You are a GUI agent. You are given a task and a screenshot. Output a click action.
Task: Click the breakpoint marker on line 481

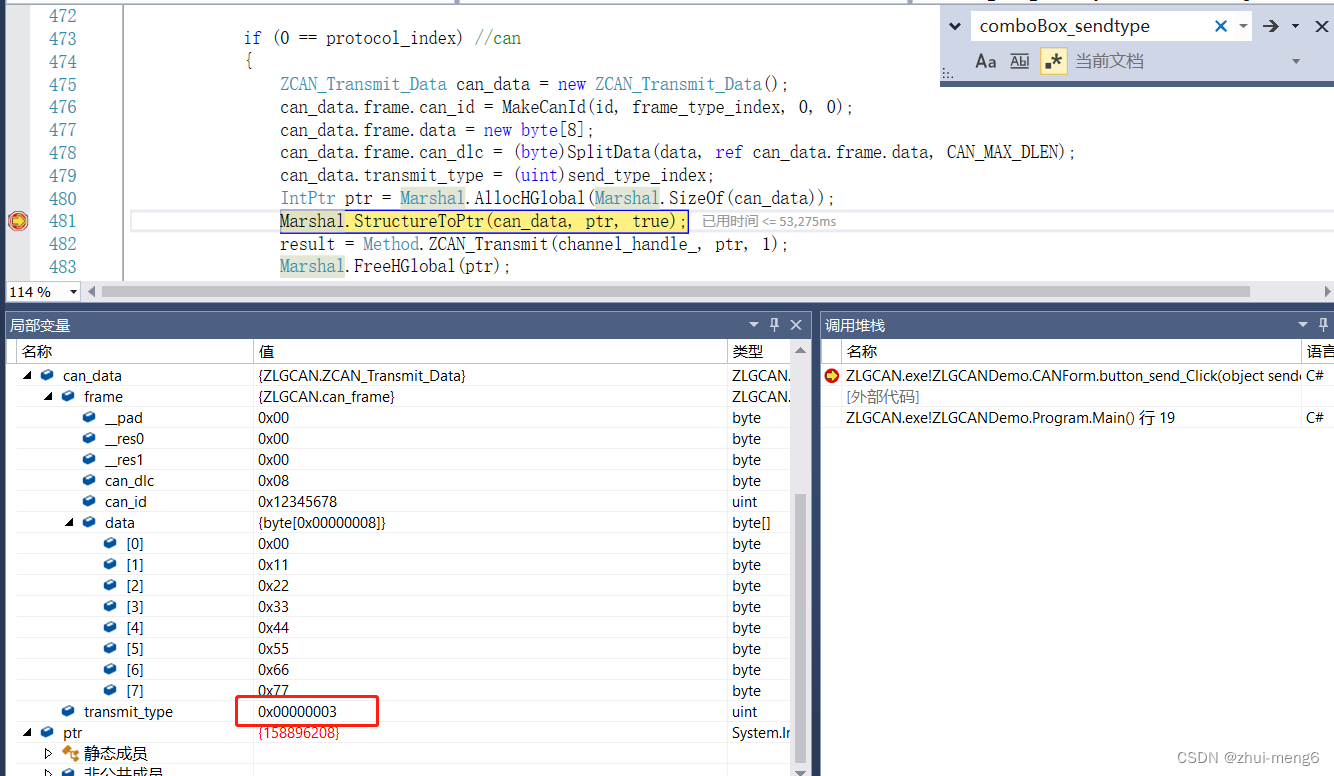(x=17, y=221)
